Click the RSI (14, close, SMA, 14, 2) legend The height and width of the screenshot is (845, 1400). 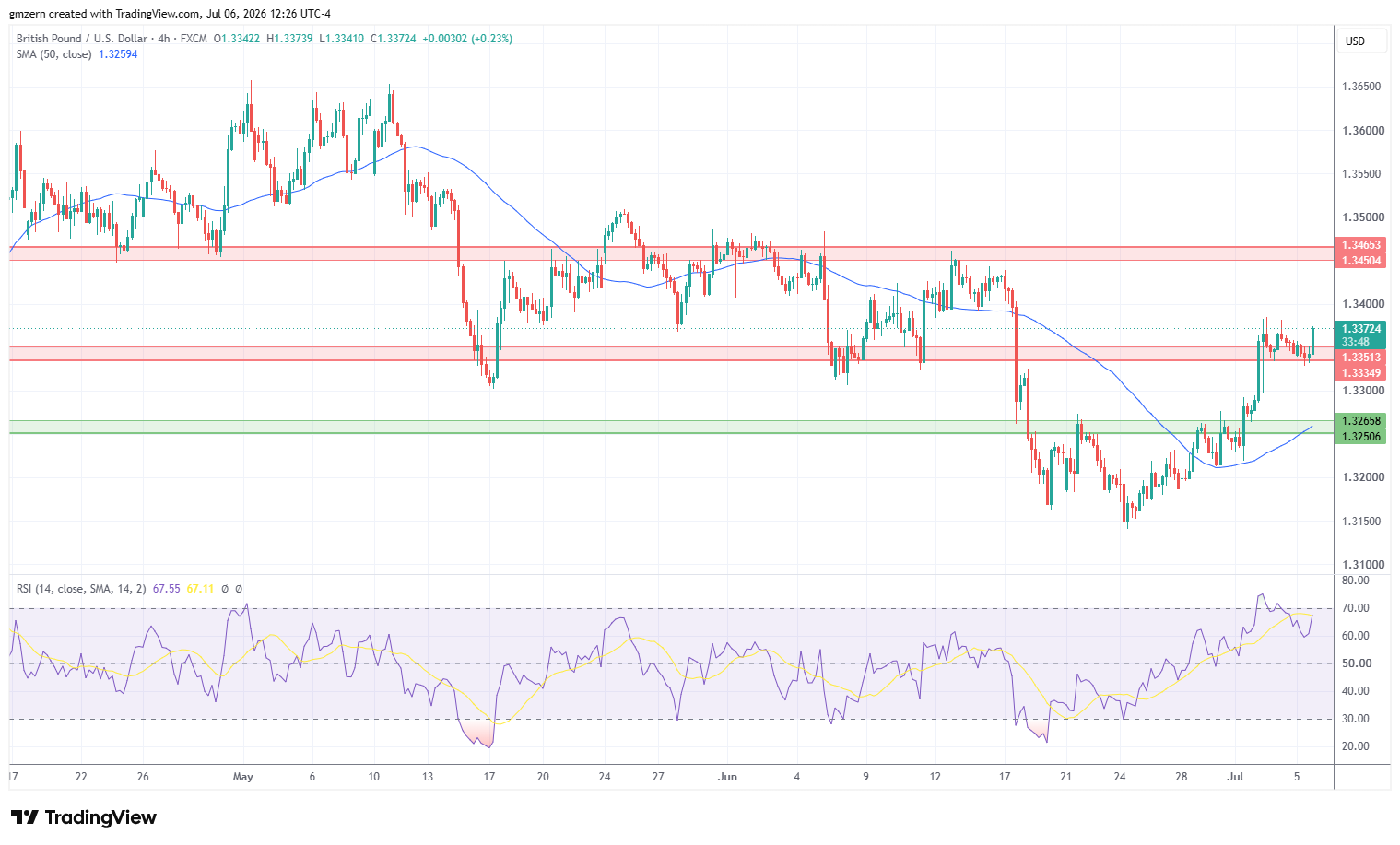pyautogui.click(x=81, y=589)
